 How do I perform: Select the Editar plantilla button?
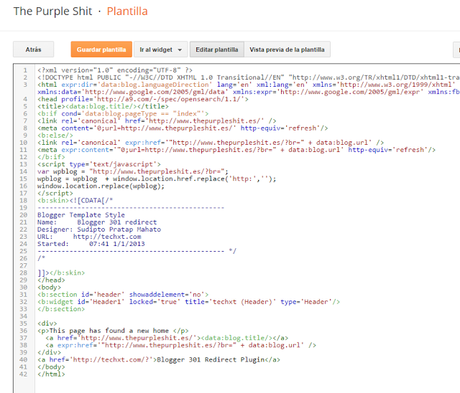(217, 49)
